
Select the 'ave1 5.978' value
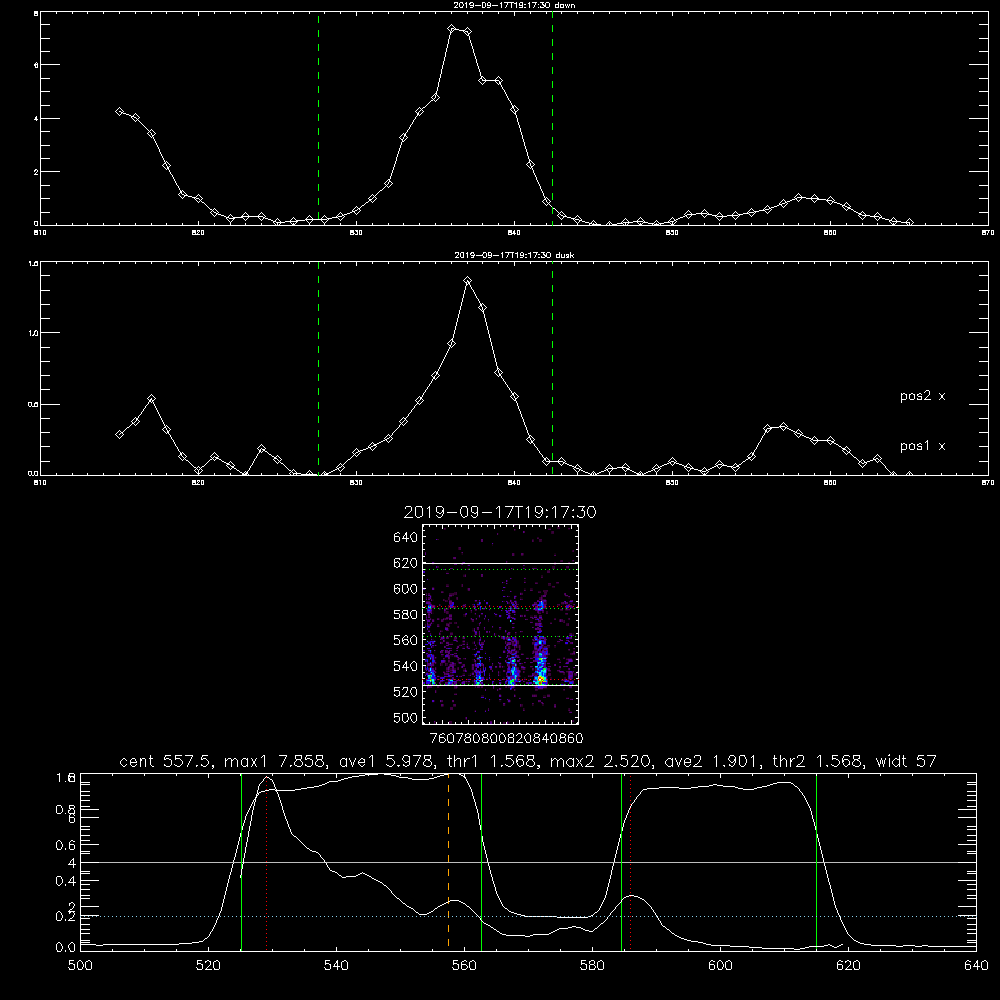(385, 761)
